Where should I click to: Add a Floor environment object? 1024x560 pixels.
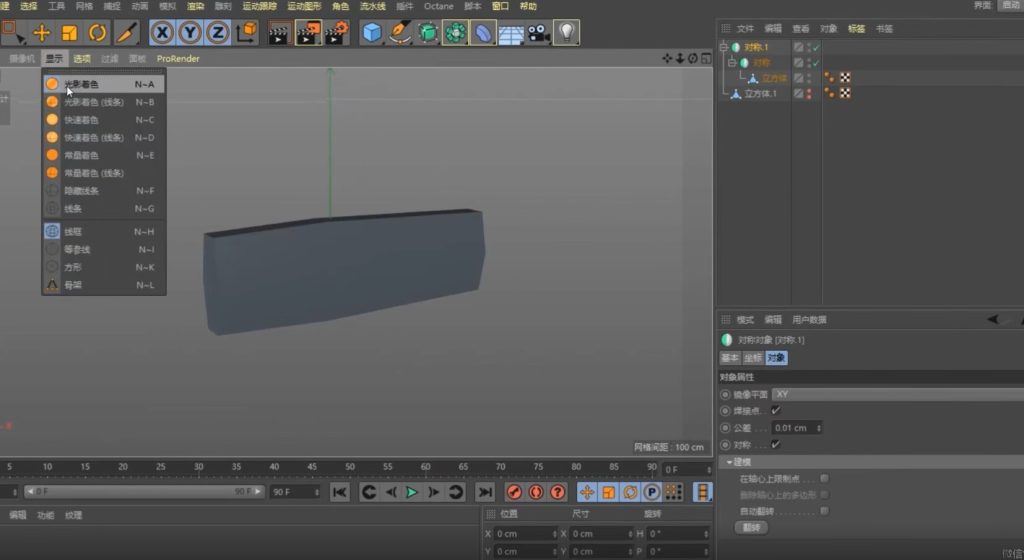point(511,33)
